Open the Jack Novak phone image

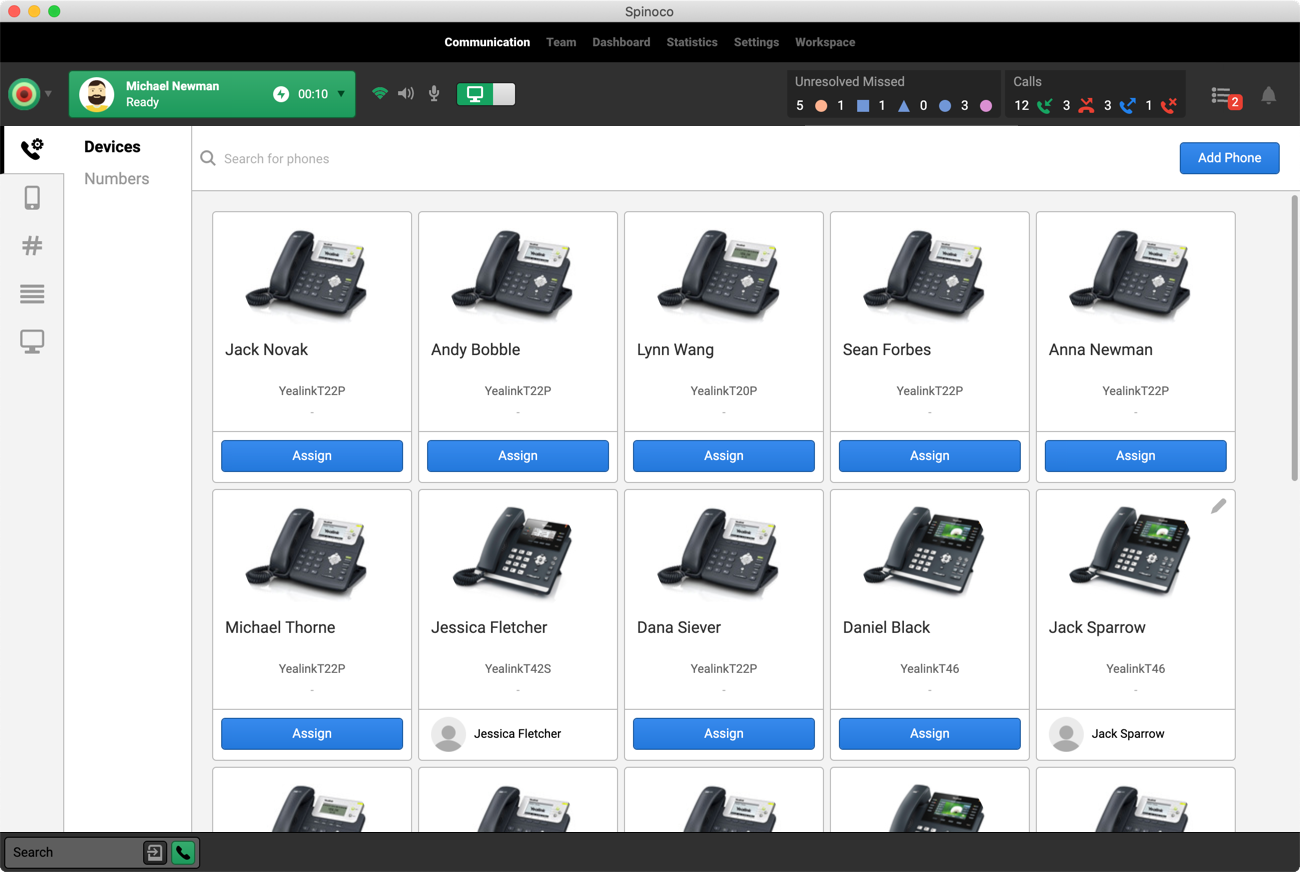click(x=305, y=274)
